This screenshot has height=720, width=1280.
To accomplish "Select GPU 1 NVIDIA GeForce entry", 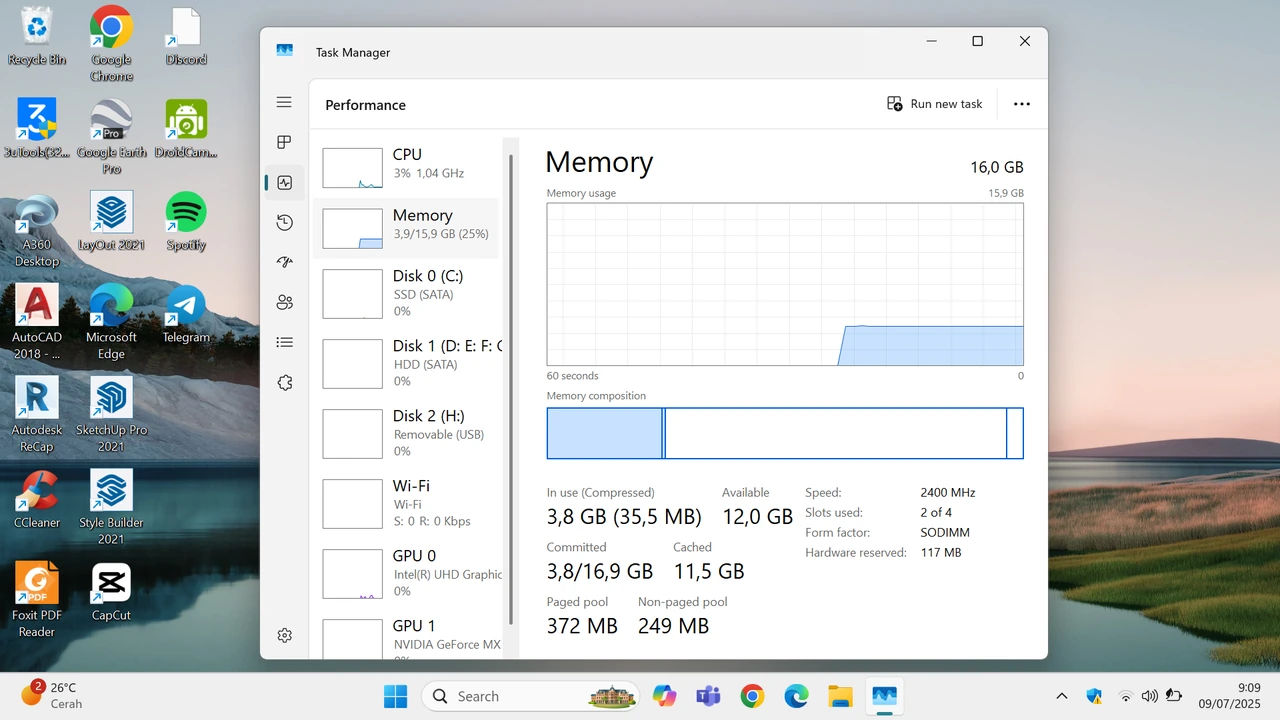I will pos(406,637).
